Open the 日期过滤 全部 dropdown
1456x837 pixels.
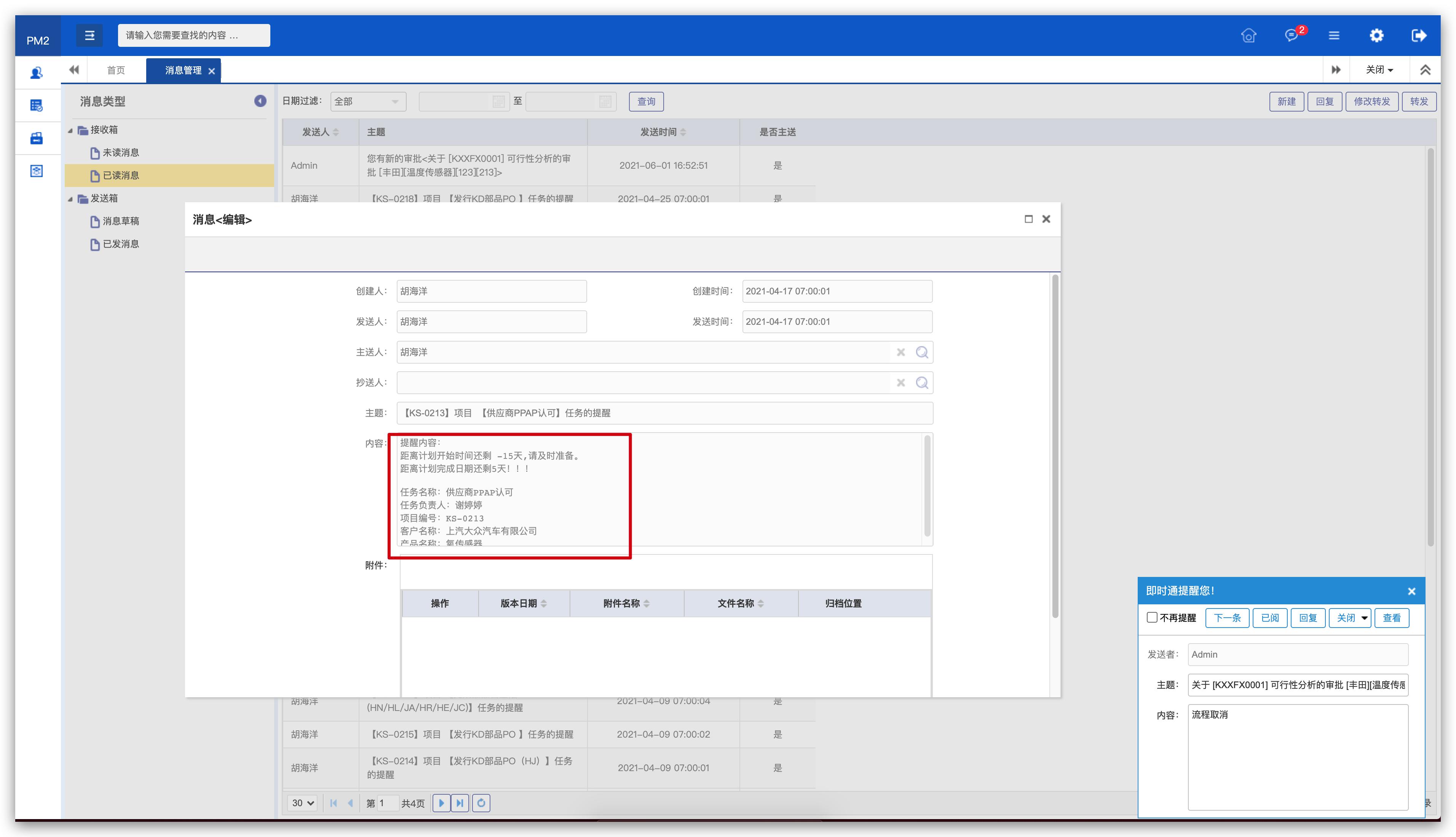[x=368, y=102]
